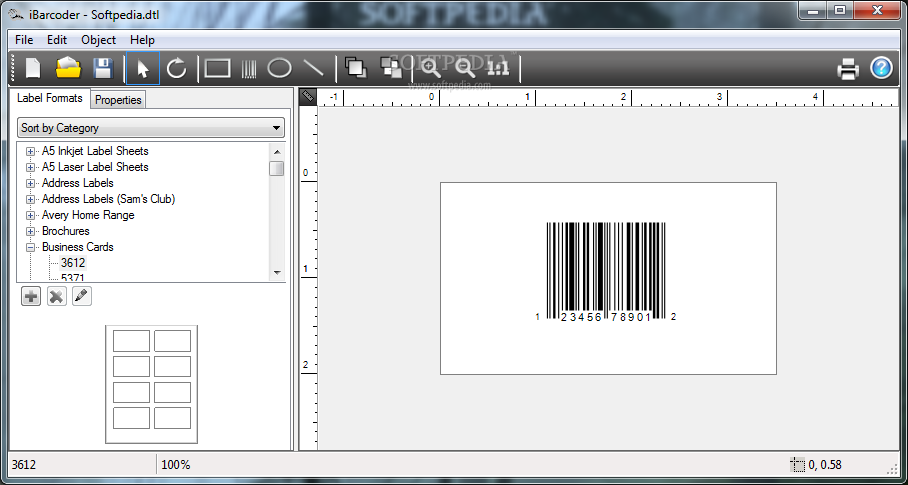Expand the Address Labels node
908x485 pixels.
coord(31,183)
